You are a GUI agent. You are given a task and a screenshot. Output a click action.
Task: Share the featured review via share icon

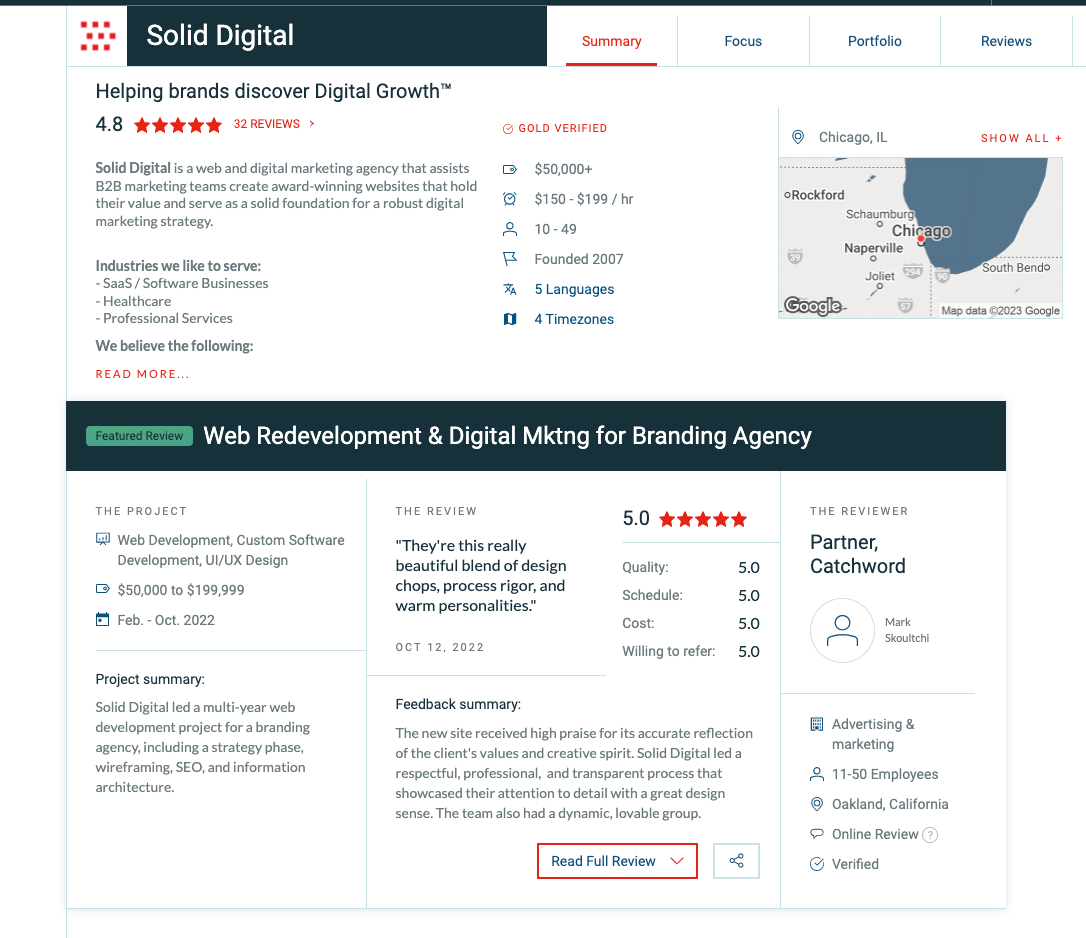point(736,861)
